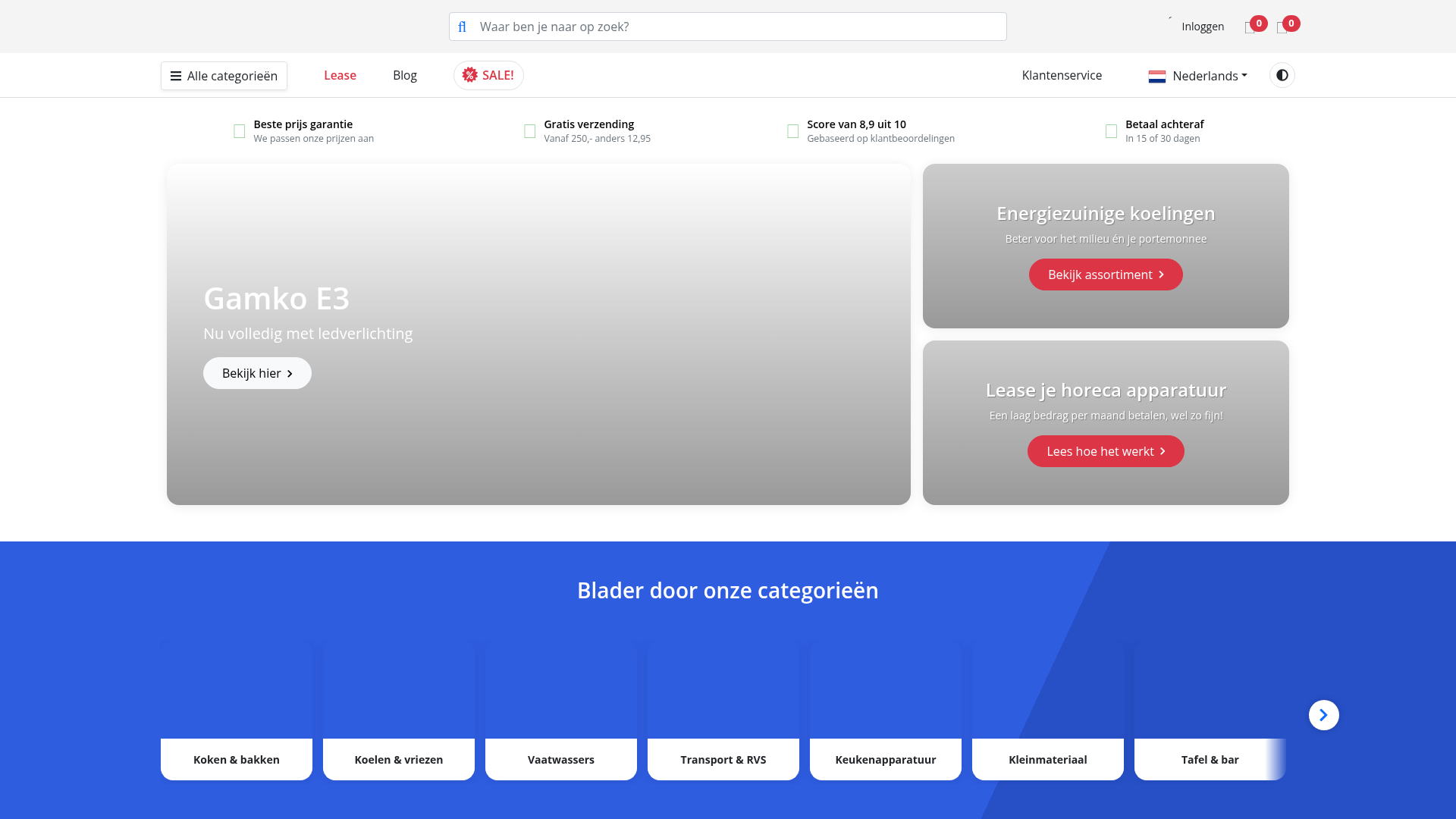Open the Transport & RVS category card
This screenshot has height=819, width=1456.
coord(723,711)
